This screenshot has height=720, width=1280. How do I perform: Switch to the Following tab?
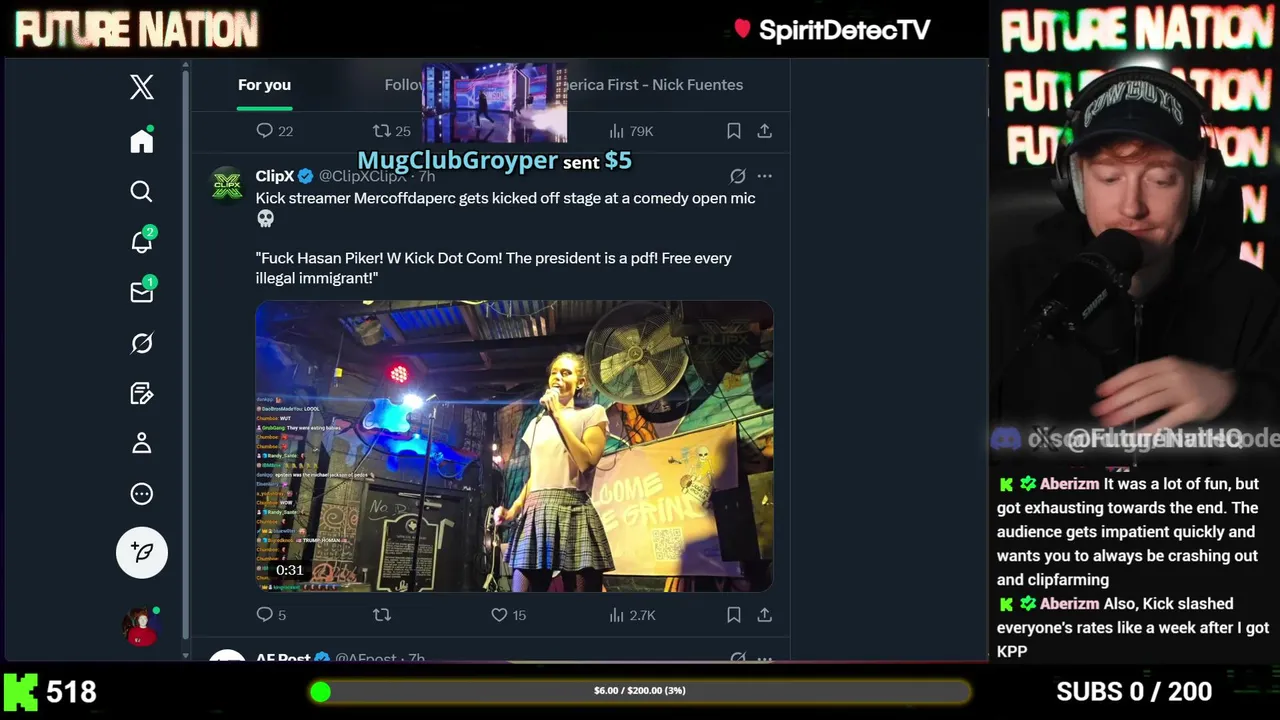404,85
